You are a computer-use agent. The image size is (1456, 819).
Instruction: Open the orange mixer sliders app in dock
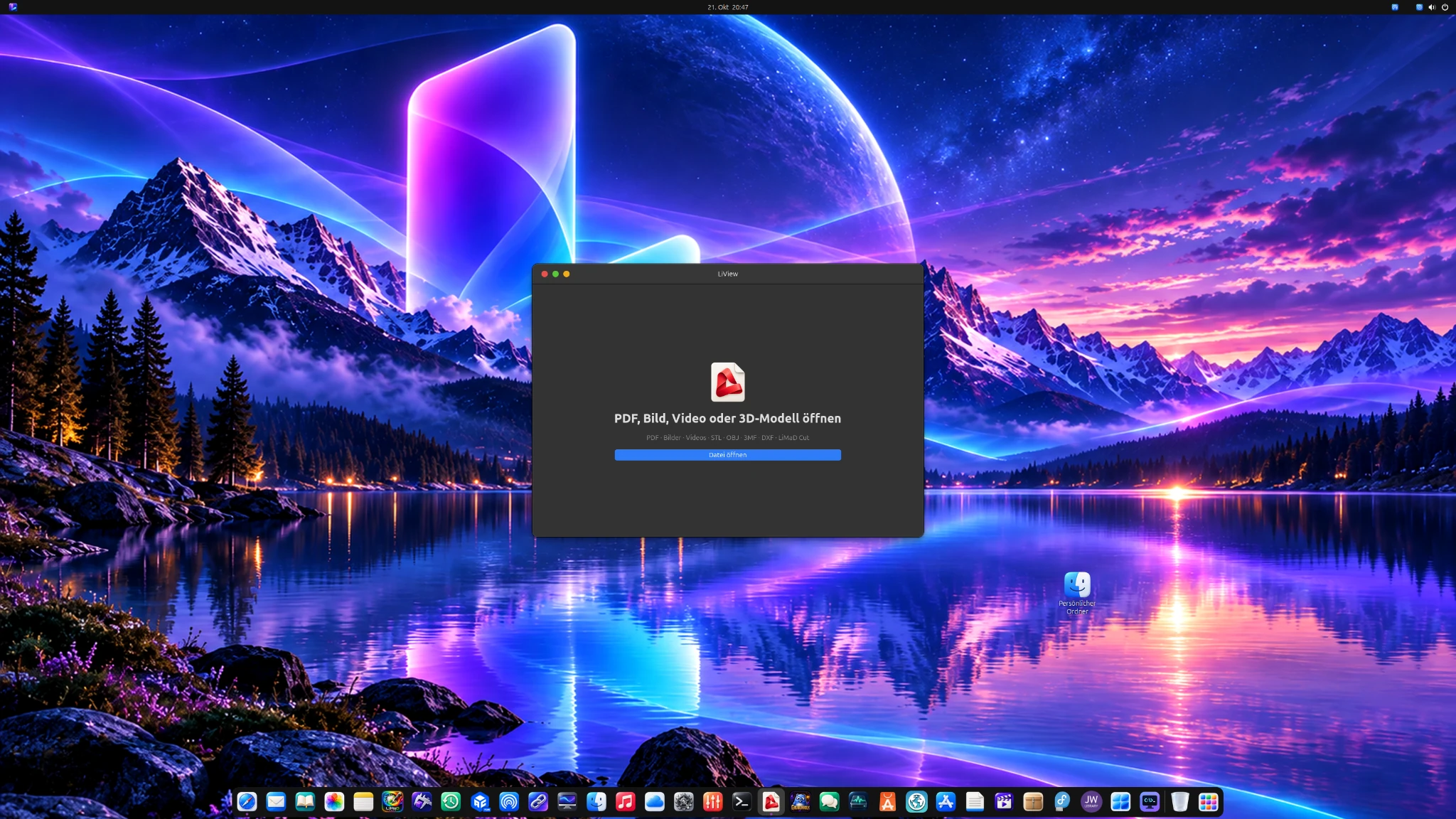713,802
